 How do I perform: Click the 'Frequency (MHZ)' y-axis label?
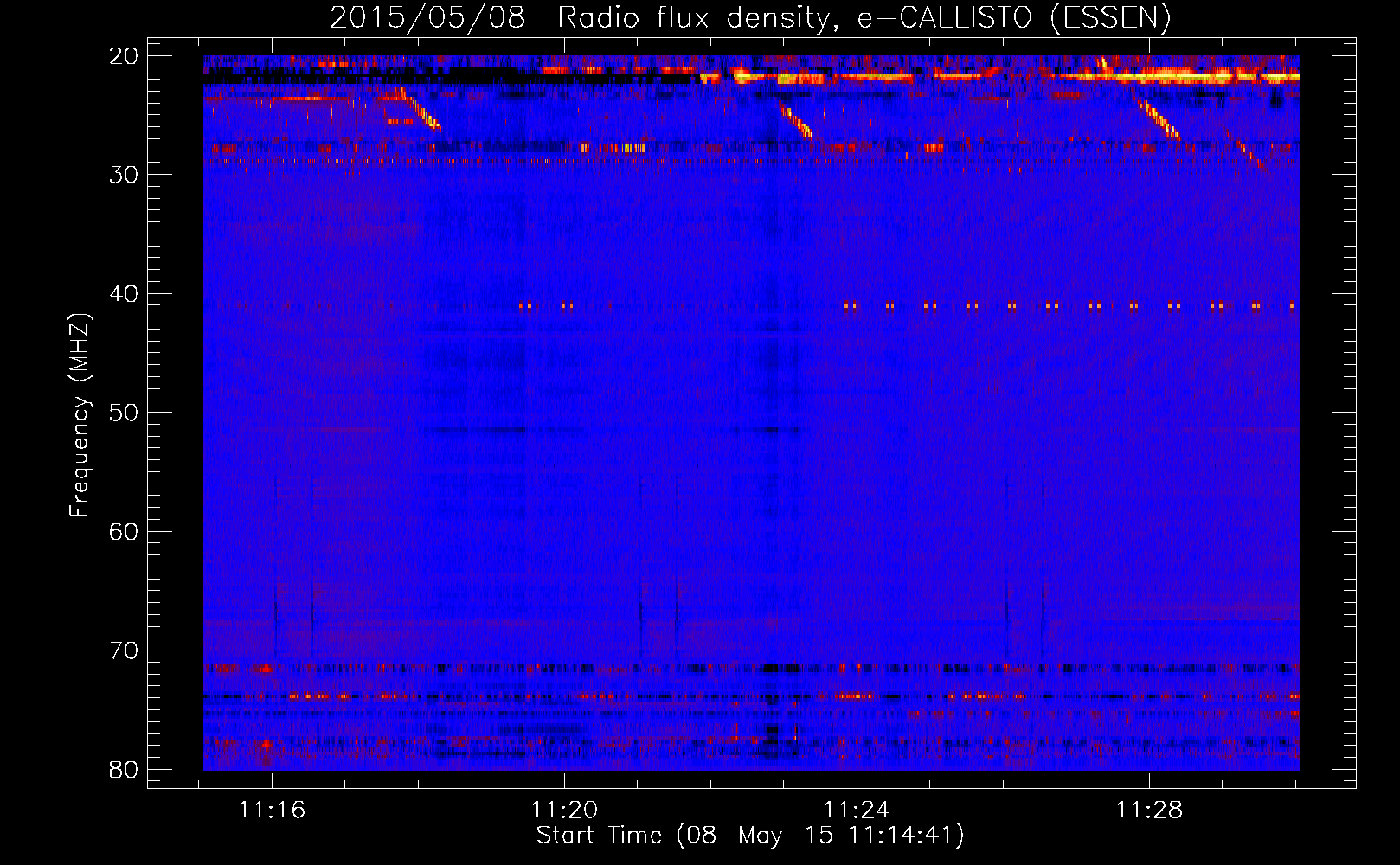coord(80,416)
